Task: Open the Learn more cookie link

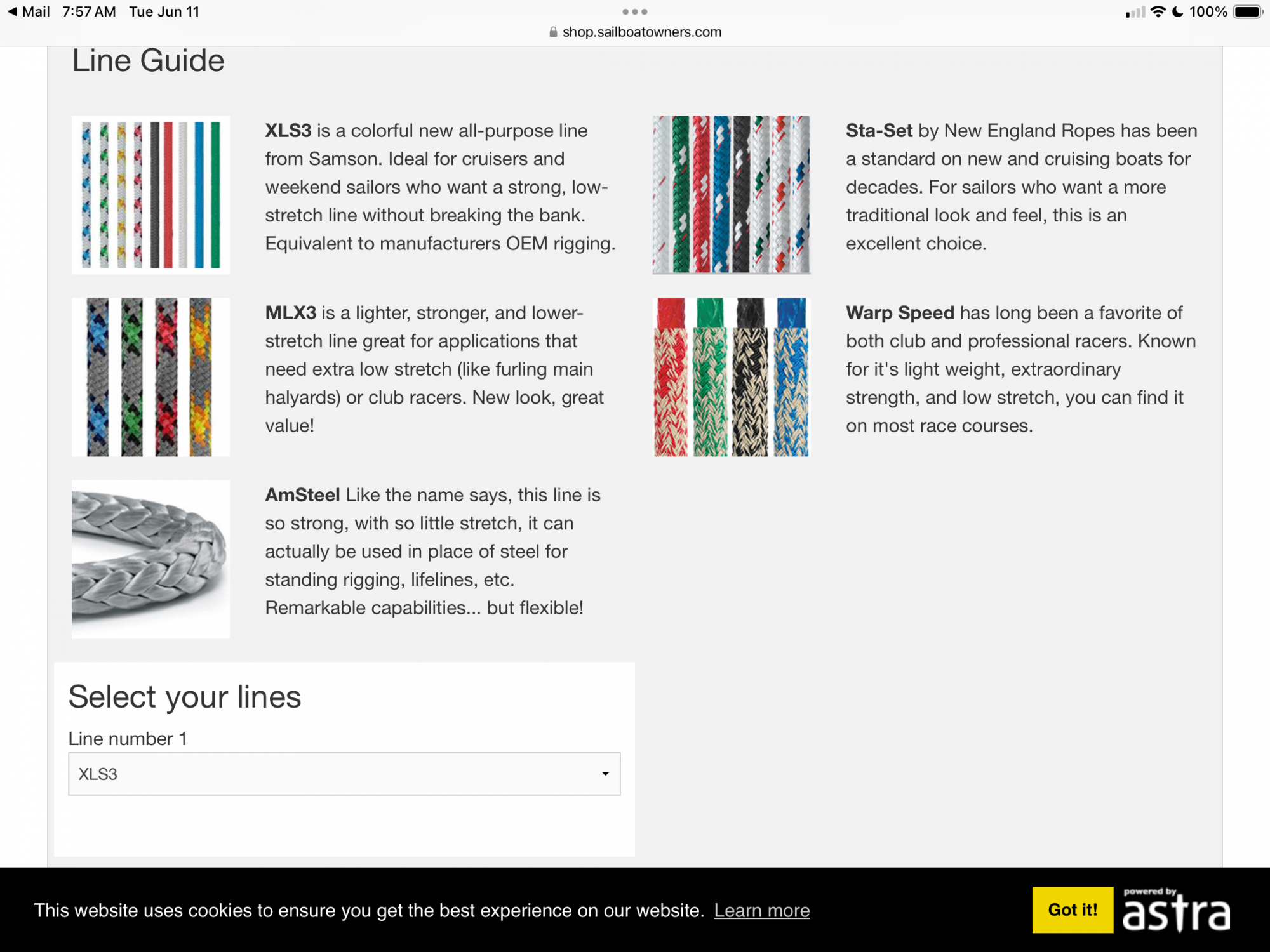Action: (762, 910)
